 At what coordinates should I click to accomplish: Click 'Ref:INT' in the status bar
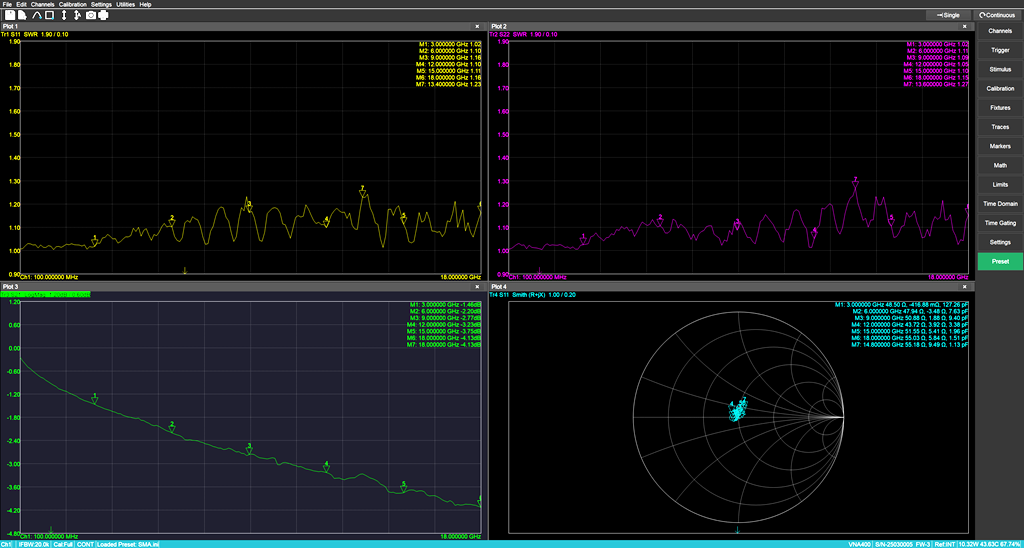[944, 544]
